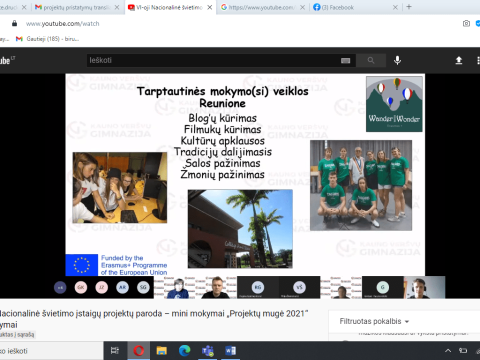Click the YouTube upload video icon
This screenshot has height=360, width=480.
pos(459,60)
